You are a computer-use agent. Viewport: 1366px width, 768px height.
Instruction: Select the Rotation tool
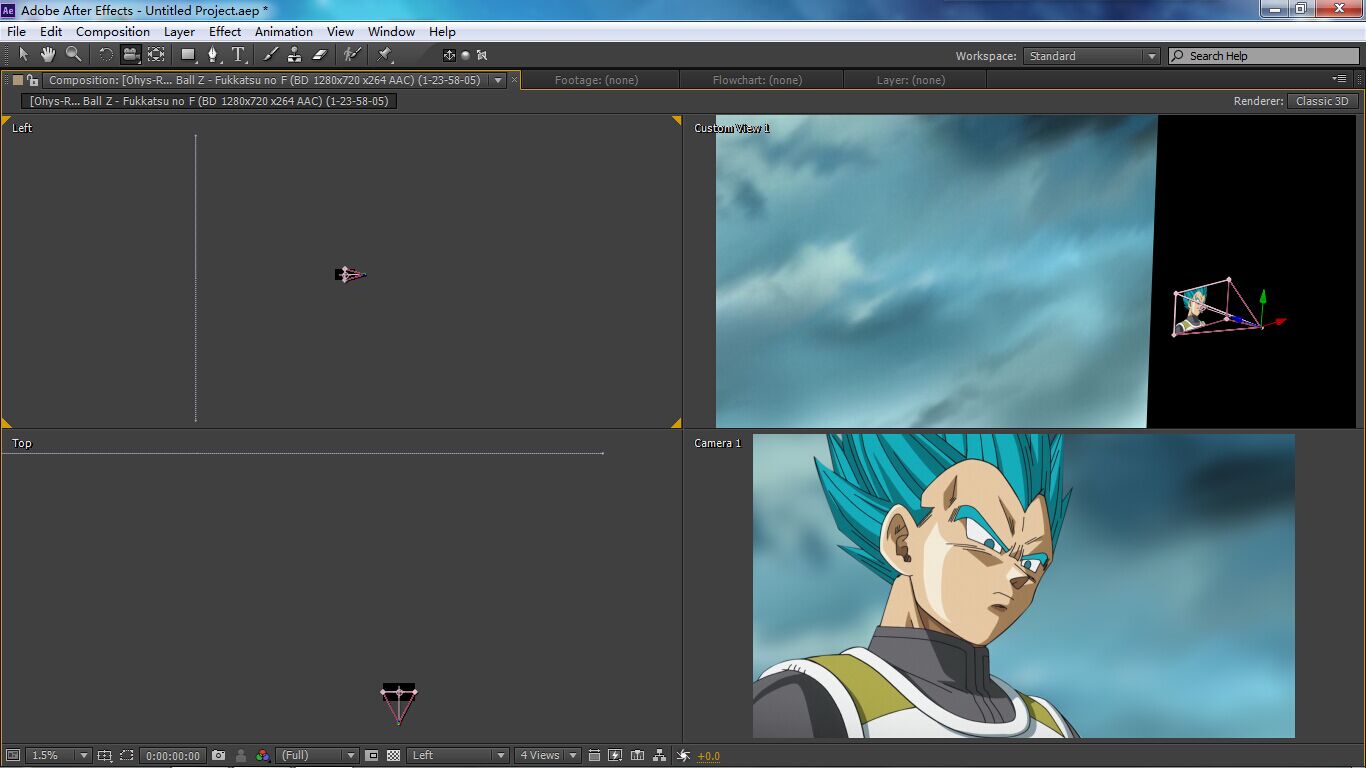[105, 55]
